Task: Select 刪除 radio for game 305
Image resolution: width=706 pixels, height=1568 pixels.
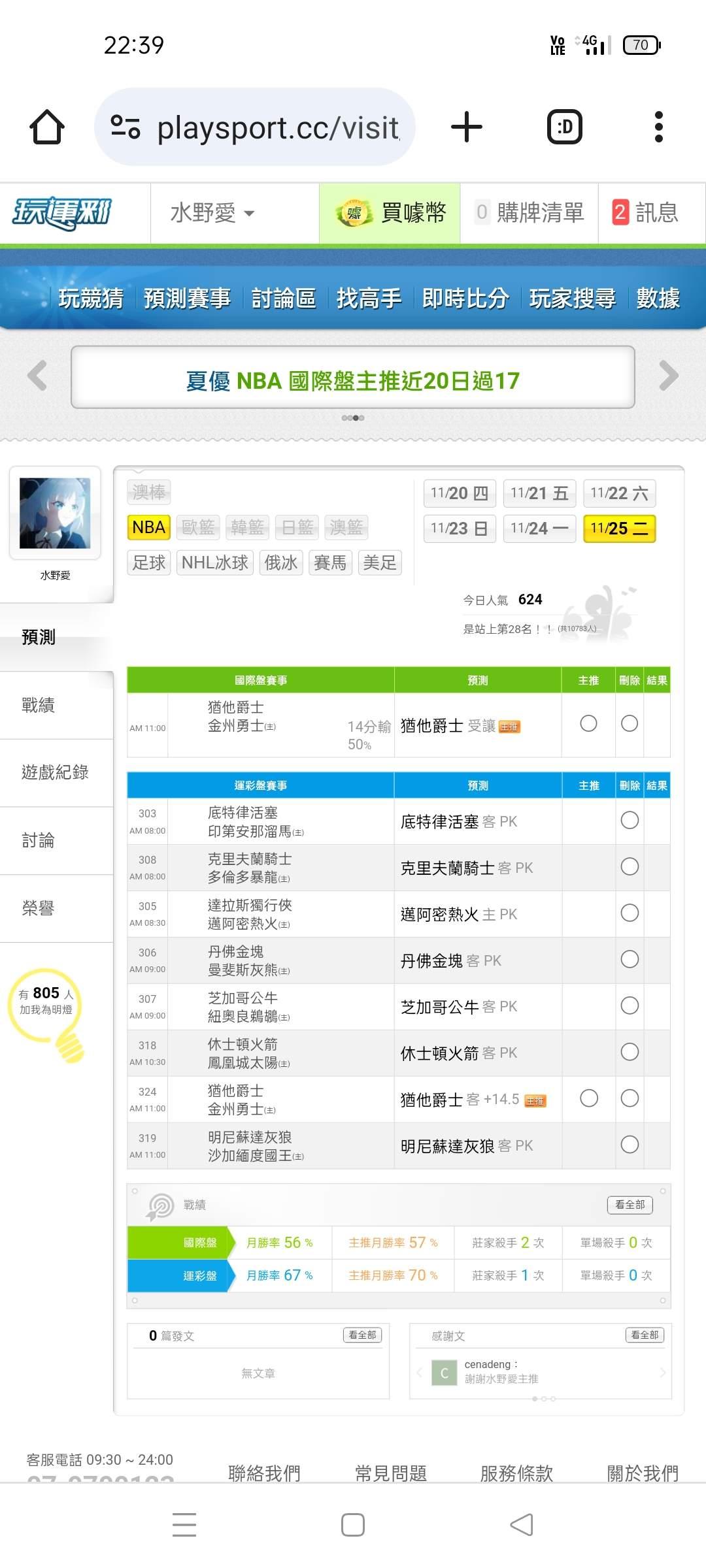Action: point(630,913)
